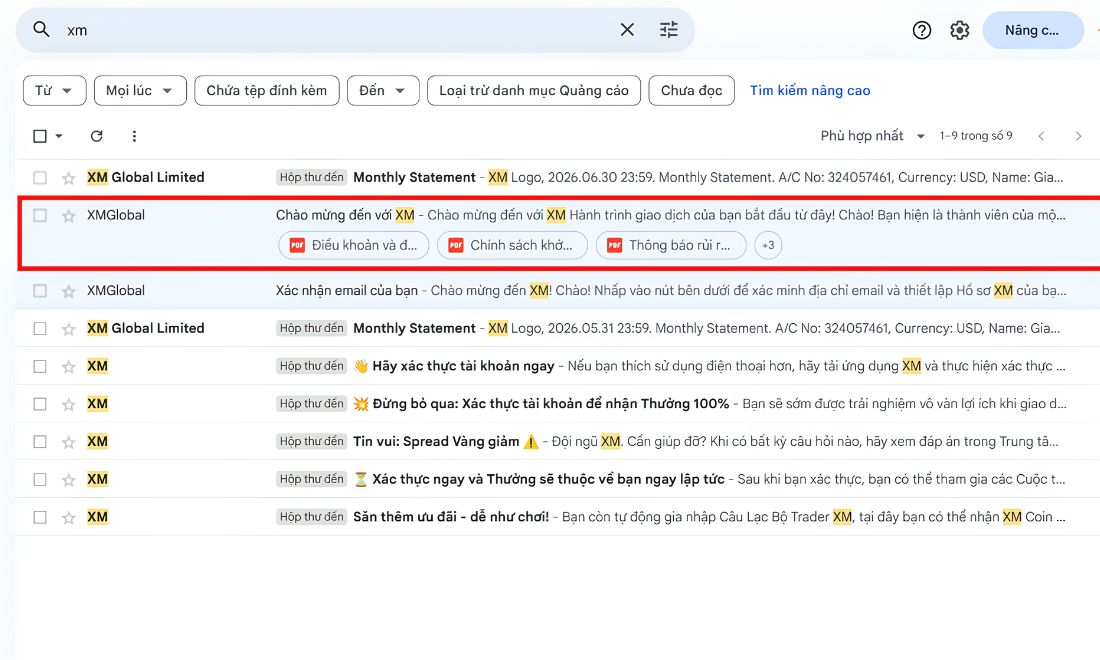Tick checkbox for Chào mừng đến với XM email
The height and width of the screenshot is (660, 1100).
coord(40,215)
